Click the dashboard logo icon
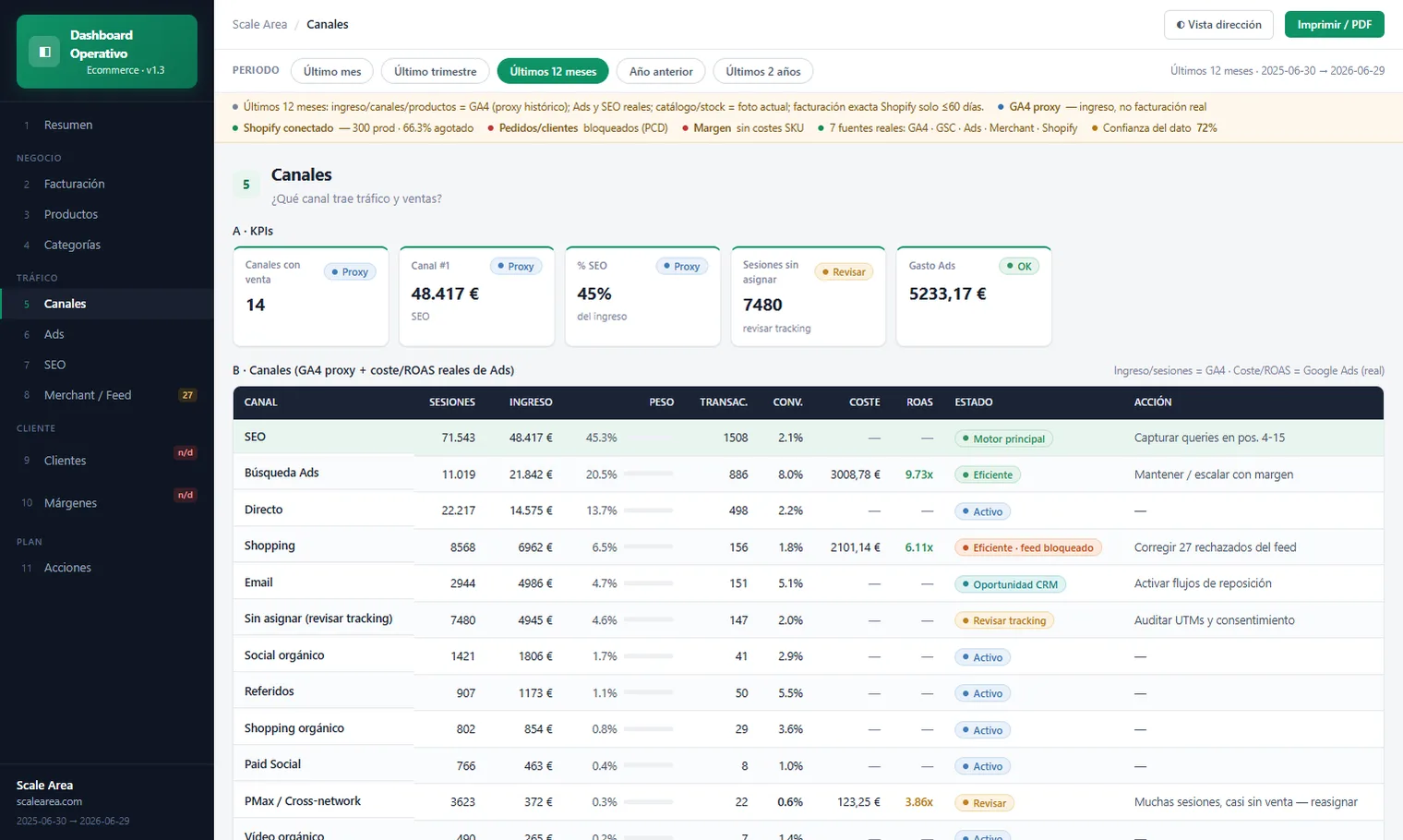Image resolution: width=1403 pixels, height=840 pixels. point(43,52)
